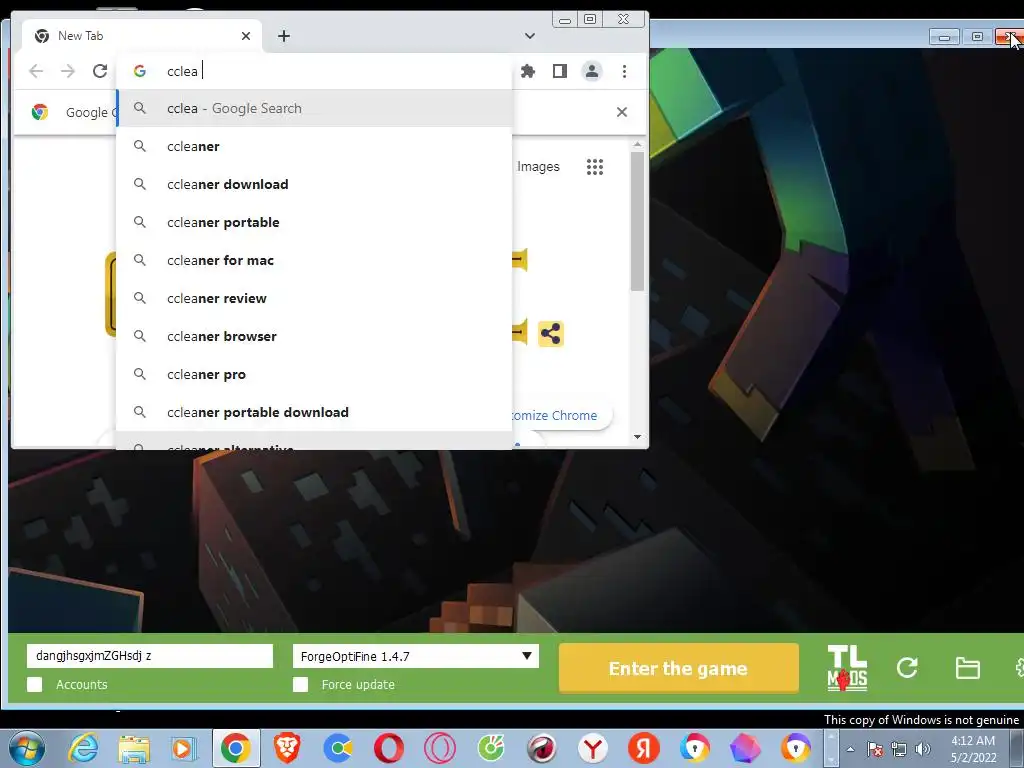Choose 'ccleaner portable download' suggestion

point(313,412)
